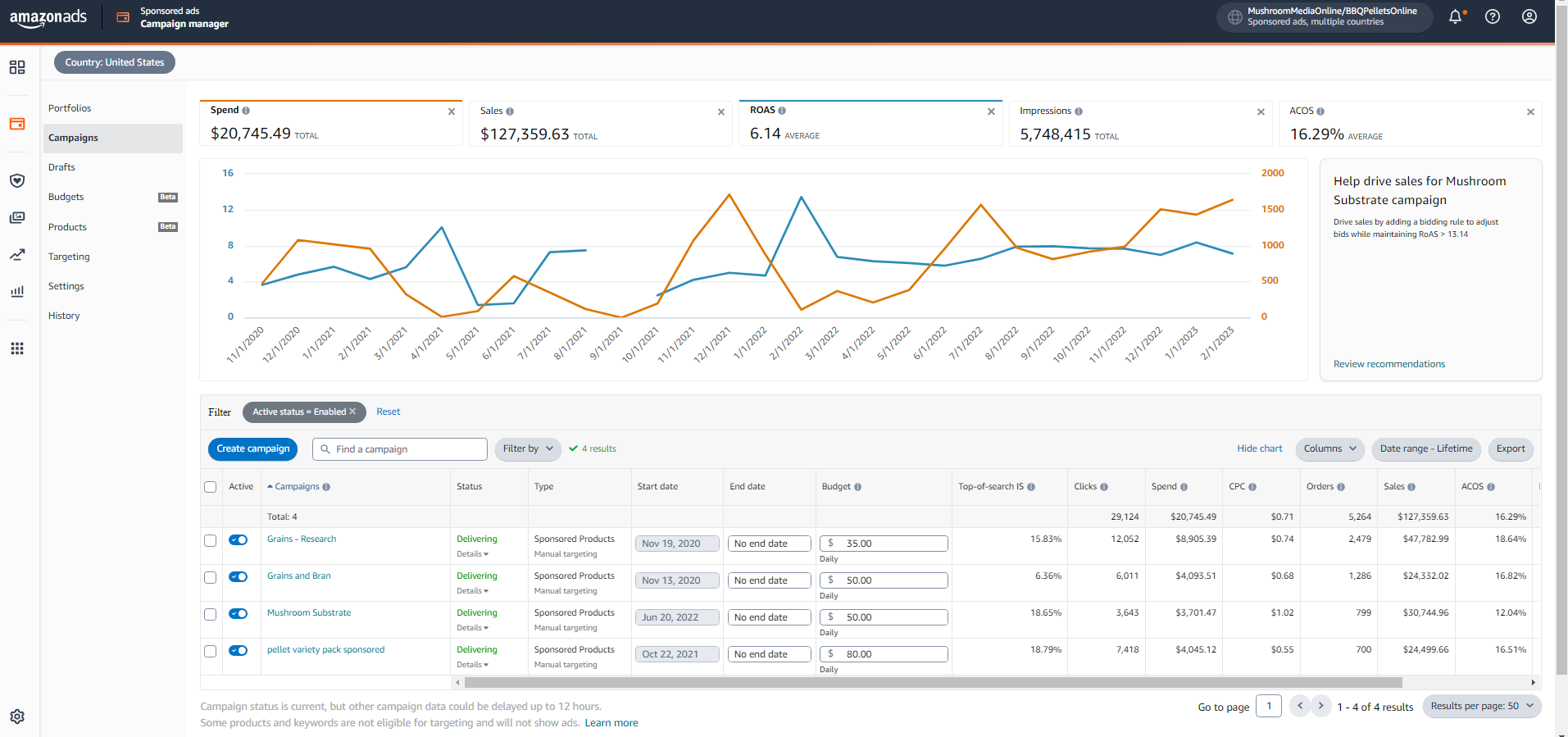Open the bar chart reports icon

(x=17, y=291)
